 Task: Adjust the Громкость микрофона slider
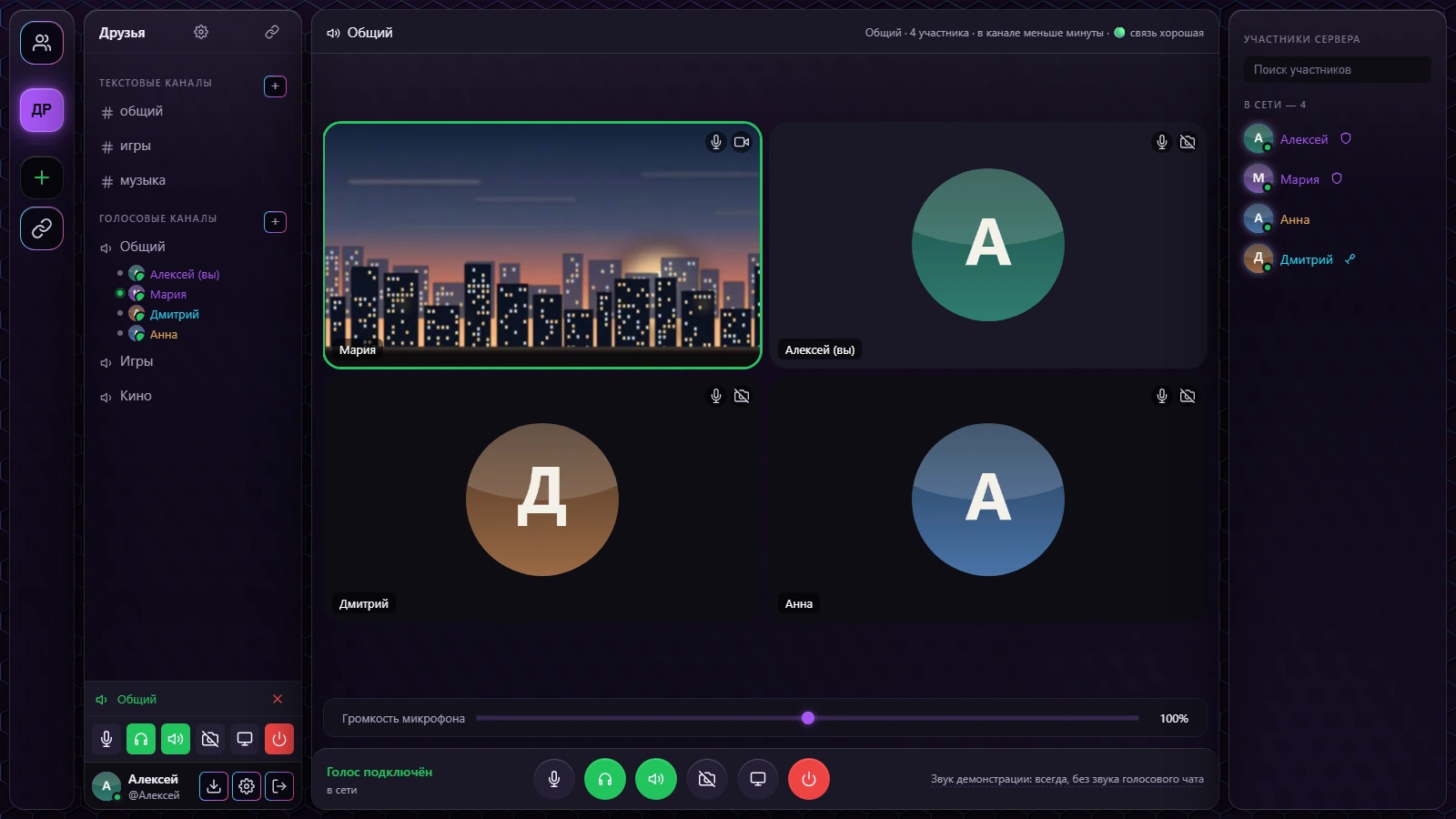point(807,718)
